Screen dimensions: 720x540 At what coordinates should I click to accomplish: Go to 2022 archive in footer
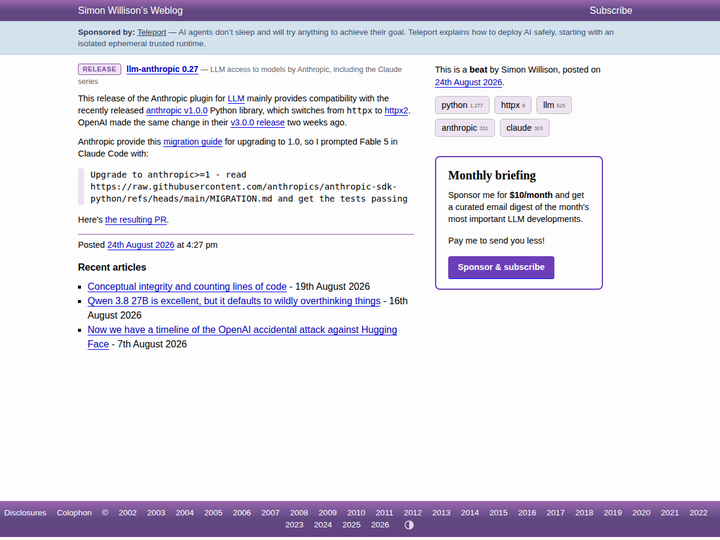tap(698, 513)
